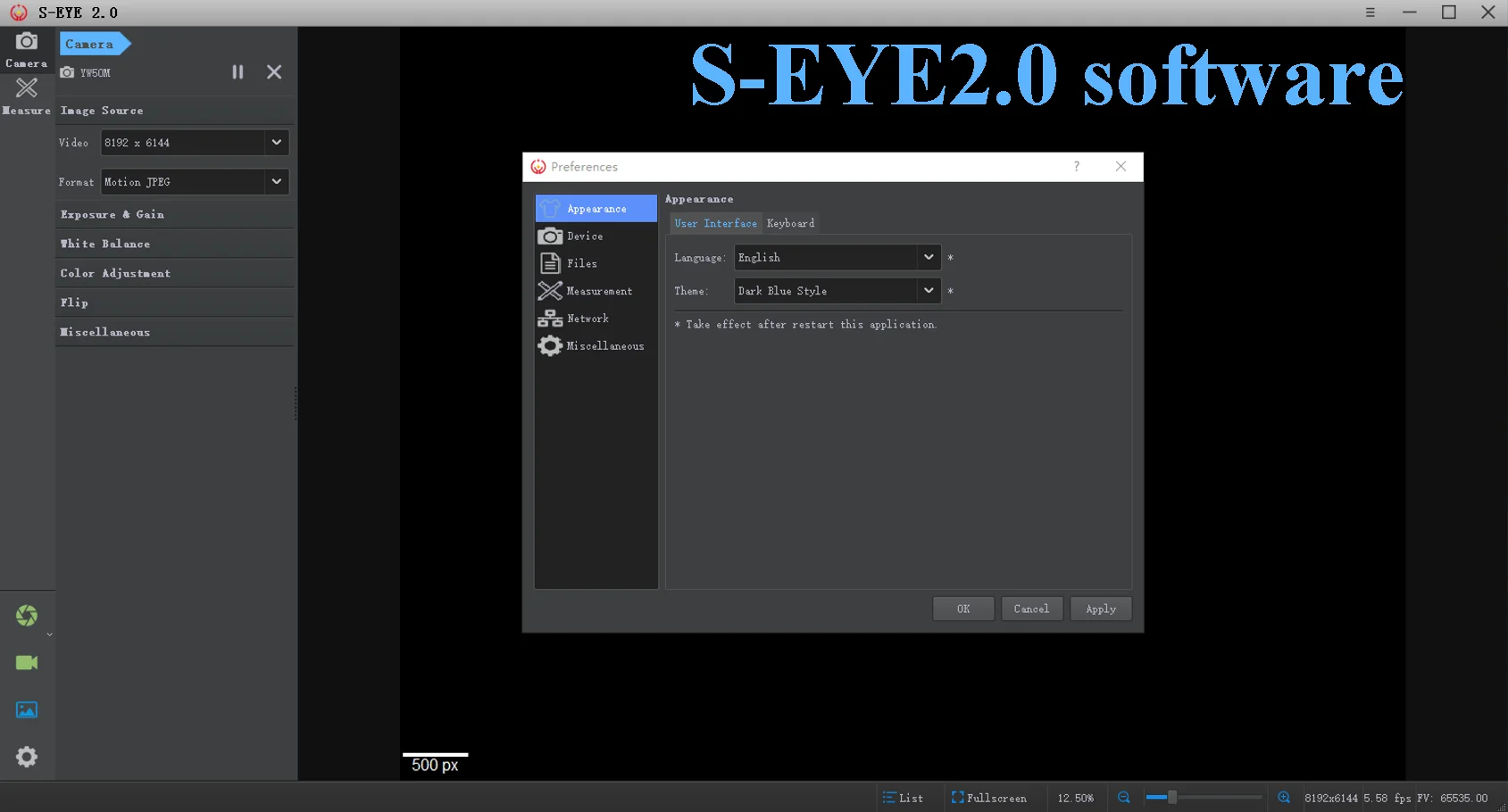Open the S-EYE title bar hamburger menu
This screenshot has height=812, width=1508.
click(x=1370, y=12)
